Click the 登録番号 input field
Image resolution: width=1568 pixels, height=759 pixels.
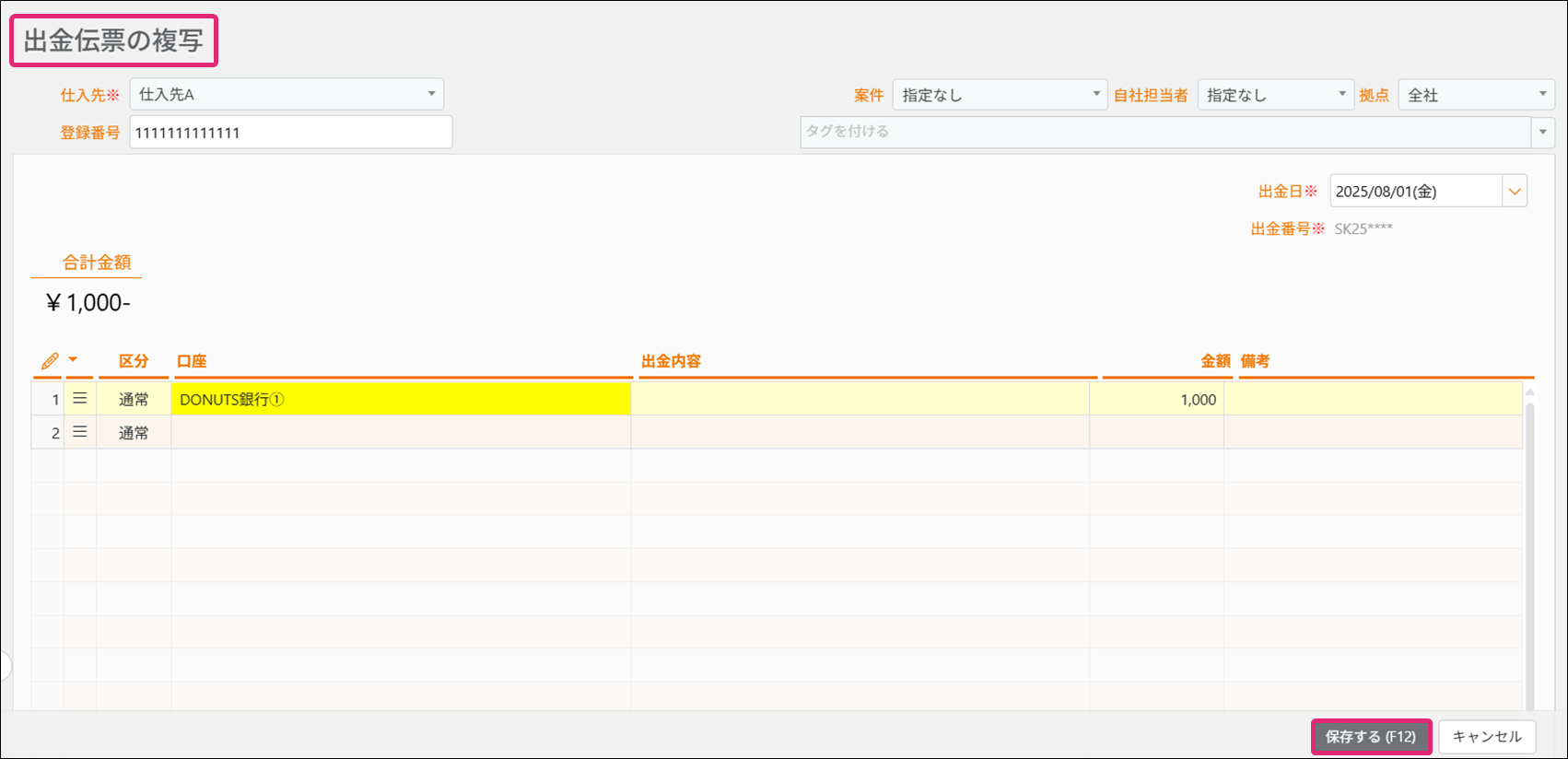290,133
